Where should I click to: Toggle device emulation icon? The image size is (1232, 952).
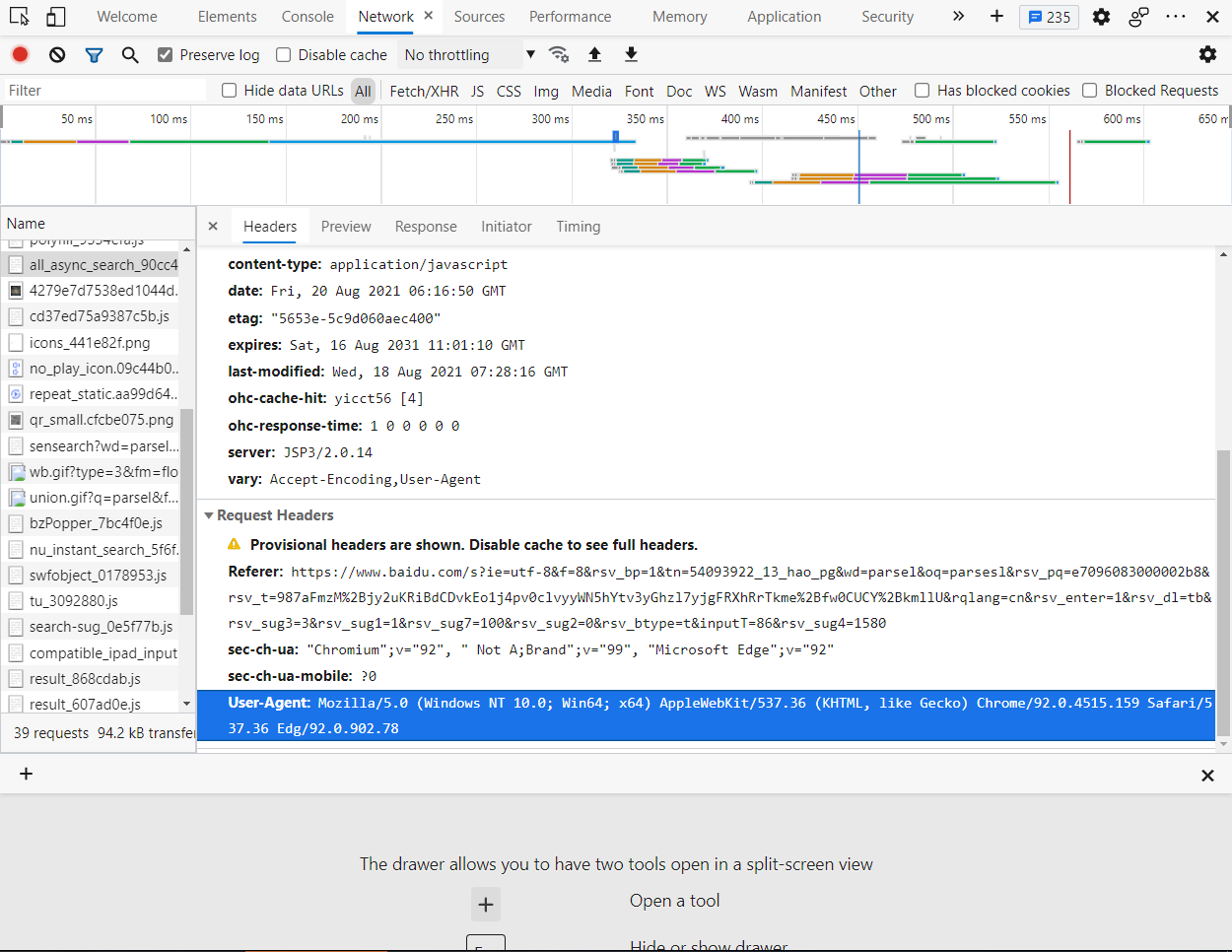click(56, 17)
